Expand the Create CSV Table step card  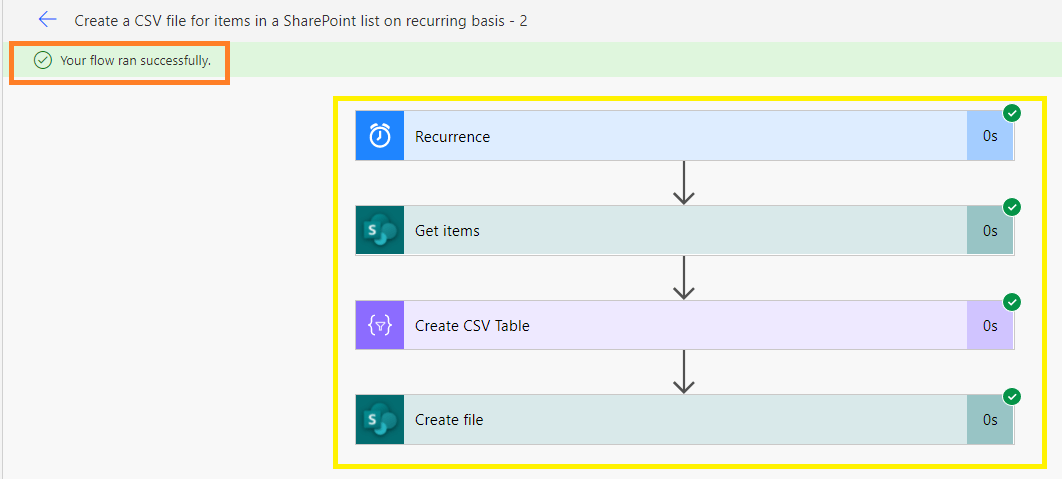[685, 325]
